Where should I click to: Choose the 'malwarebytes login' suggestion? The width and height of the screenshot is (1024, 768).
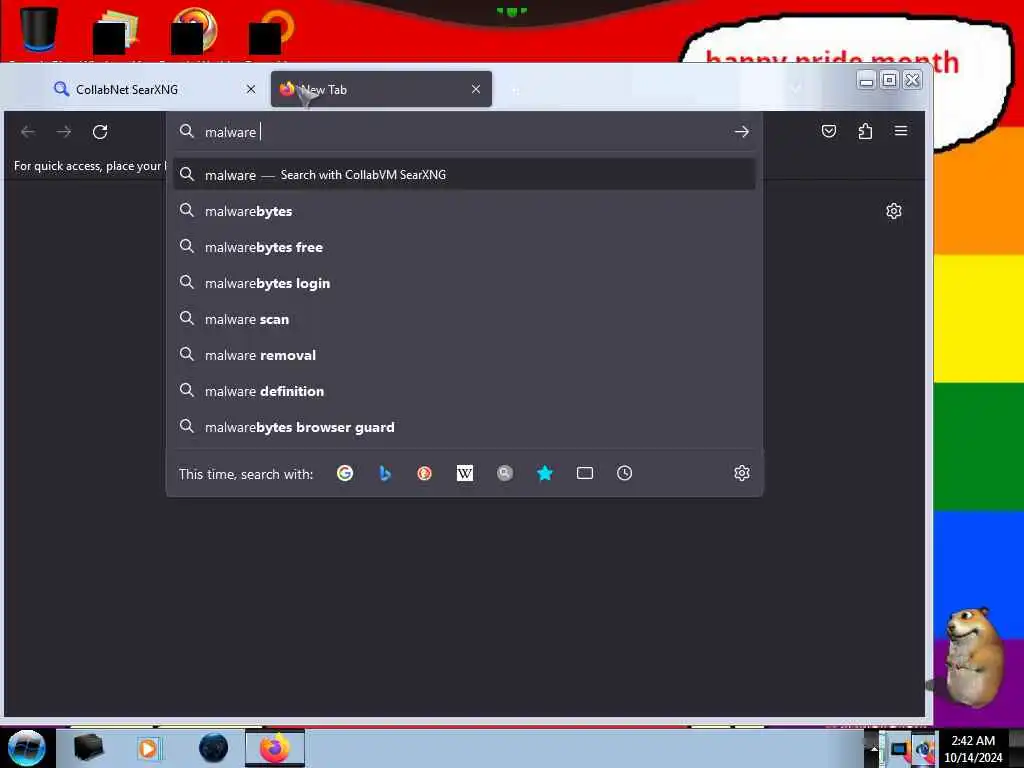click(x=464, y=283)
